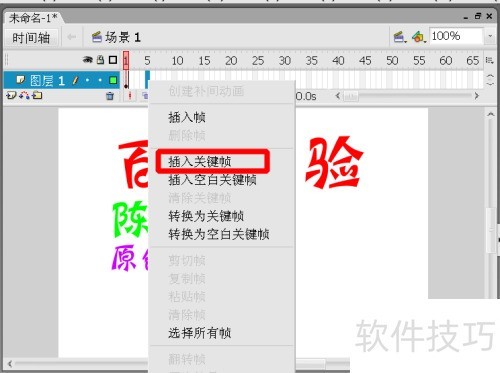Click the stage vertical scrollbar thumb
The height and width of the screenshot is (373, 500).
click(491, 230)
